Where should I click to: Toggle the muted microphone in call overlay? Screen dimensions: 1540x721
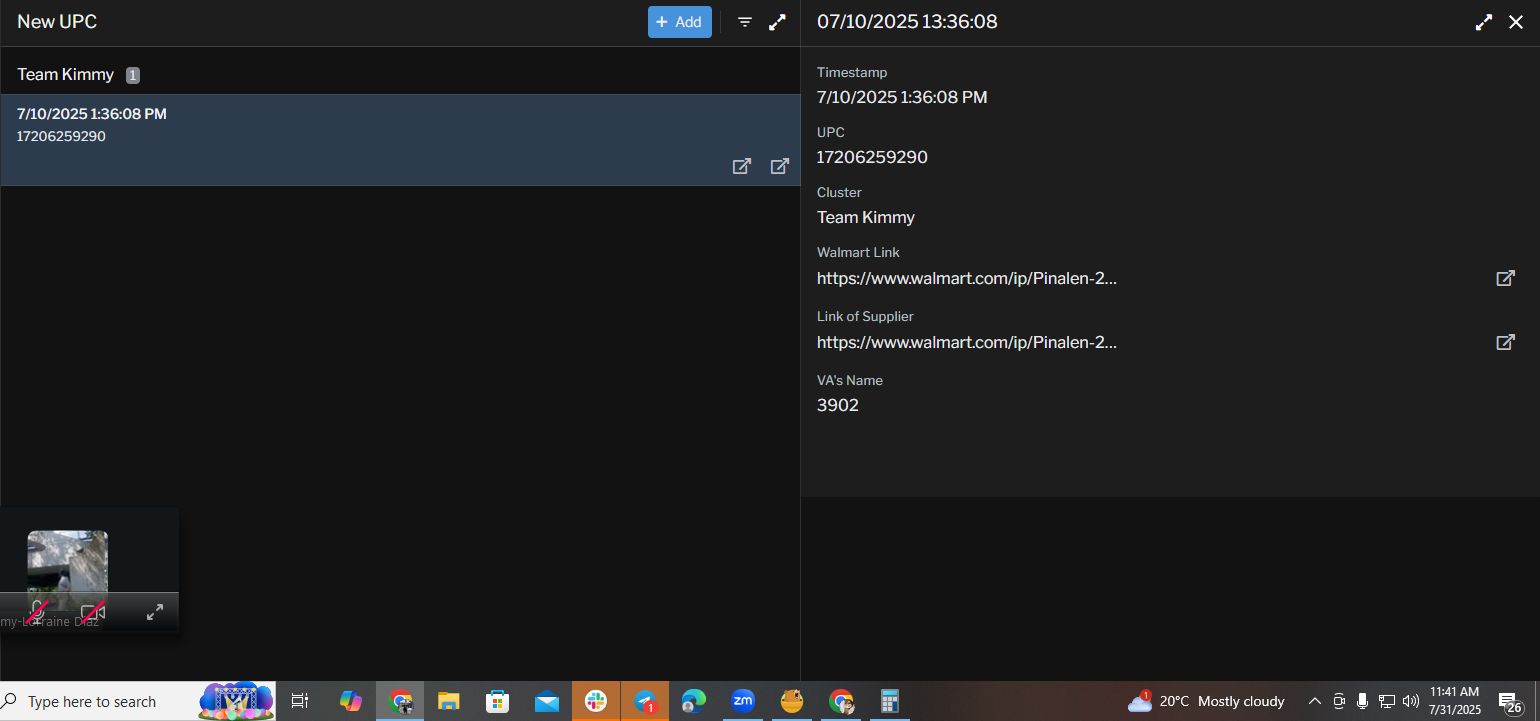(x=39, y=611)
